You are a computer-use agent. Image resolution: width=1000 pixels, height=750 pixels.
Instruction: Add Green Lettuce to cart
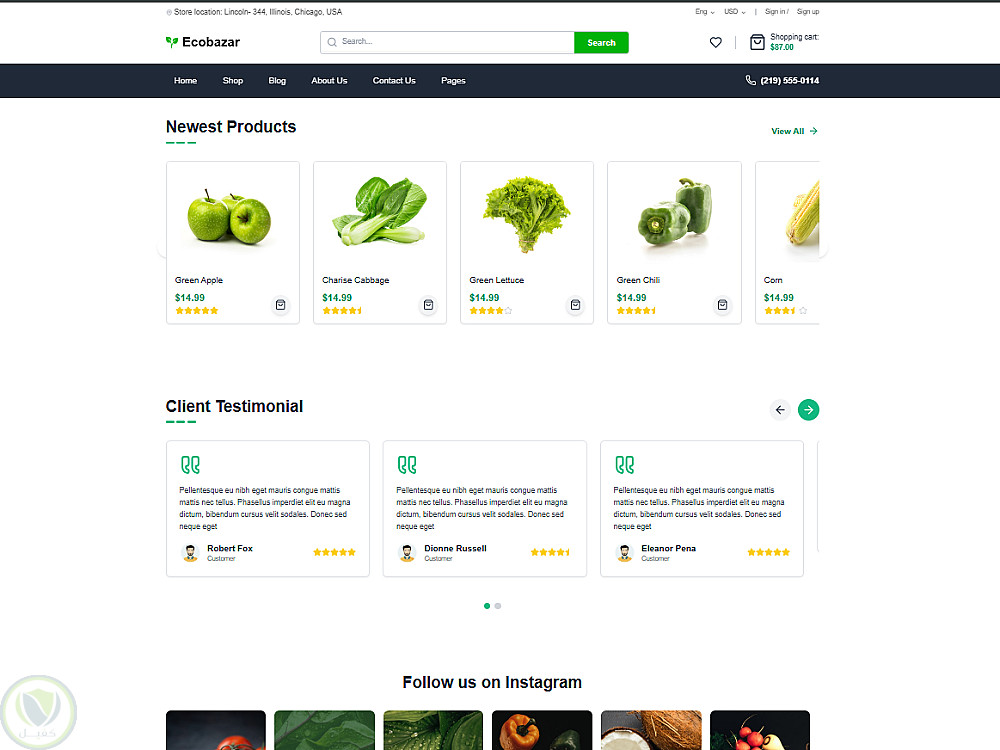[x=575, y=305]
